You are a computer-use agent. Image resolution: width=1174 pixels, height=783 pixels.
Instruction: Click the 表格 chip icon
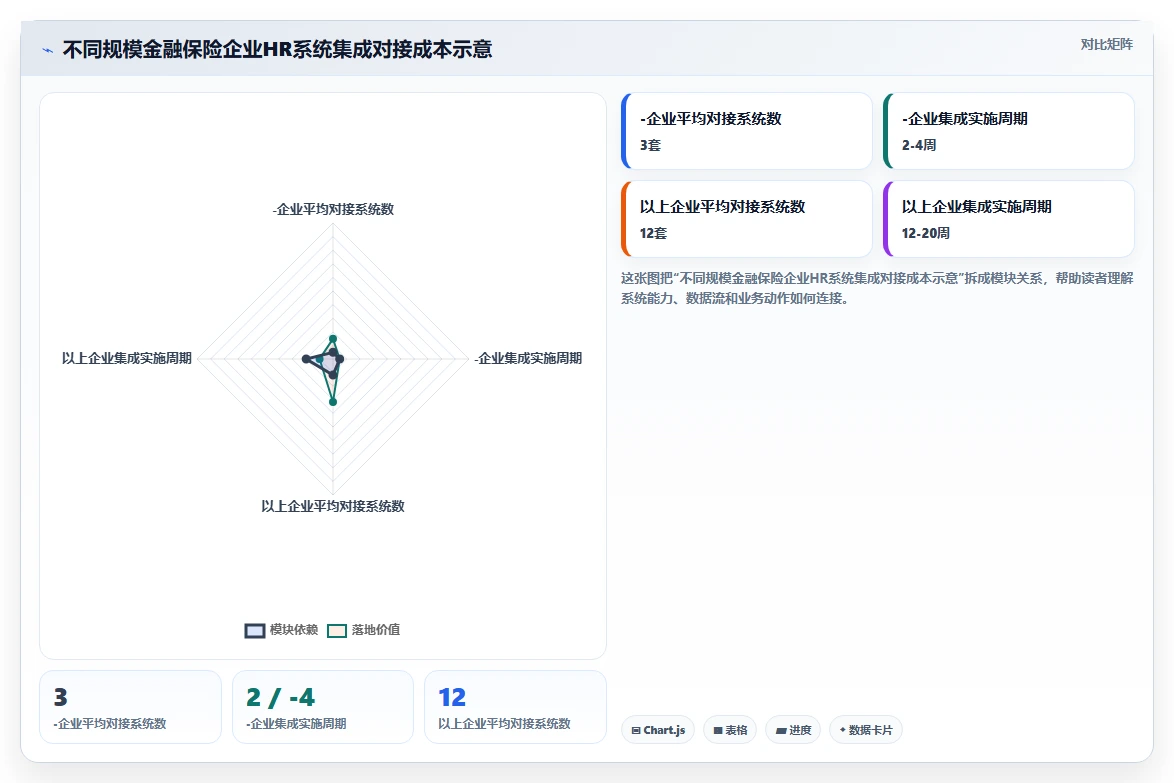[x=718, y=731]
